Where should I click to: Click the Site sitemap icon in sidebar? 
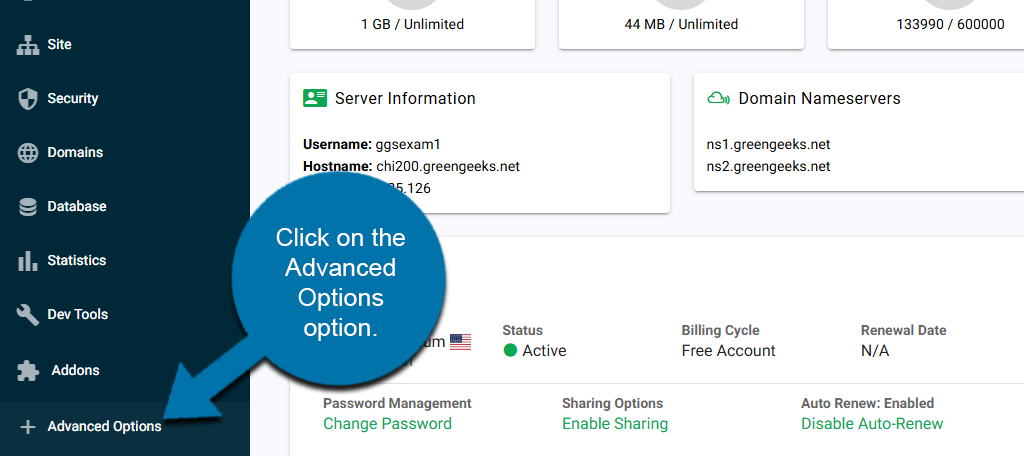28,45
